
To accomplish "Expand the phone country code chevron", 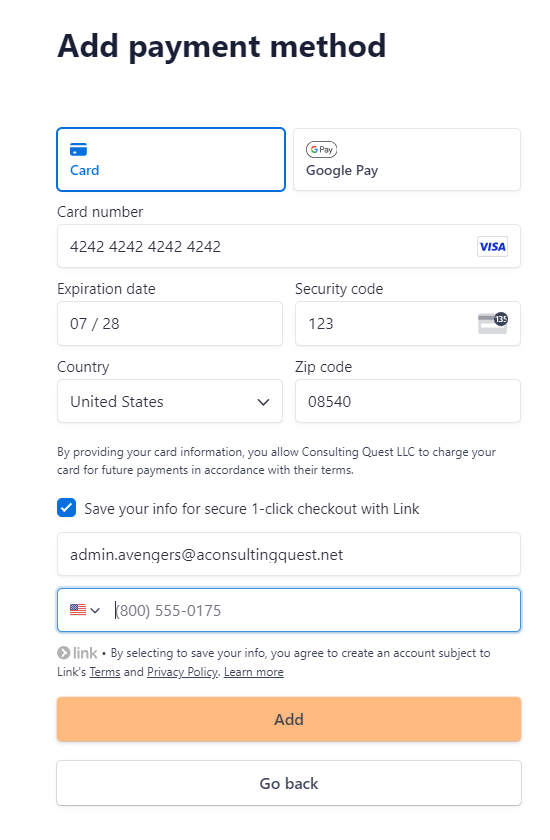I will 95,610.
